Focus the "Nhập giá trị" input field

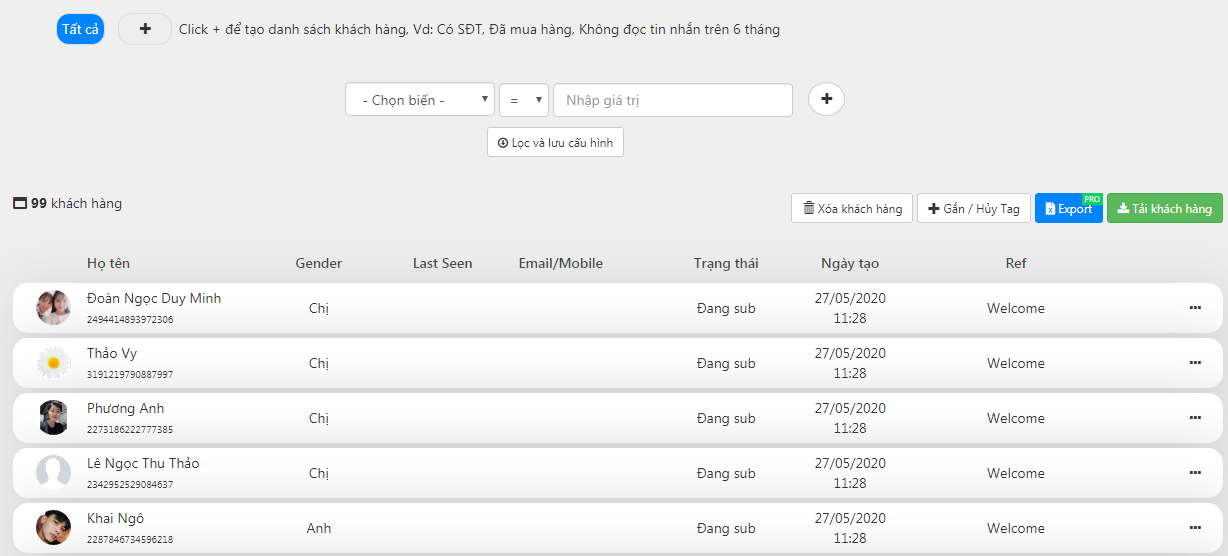[x=673, y=100]
